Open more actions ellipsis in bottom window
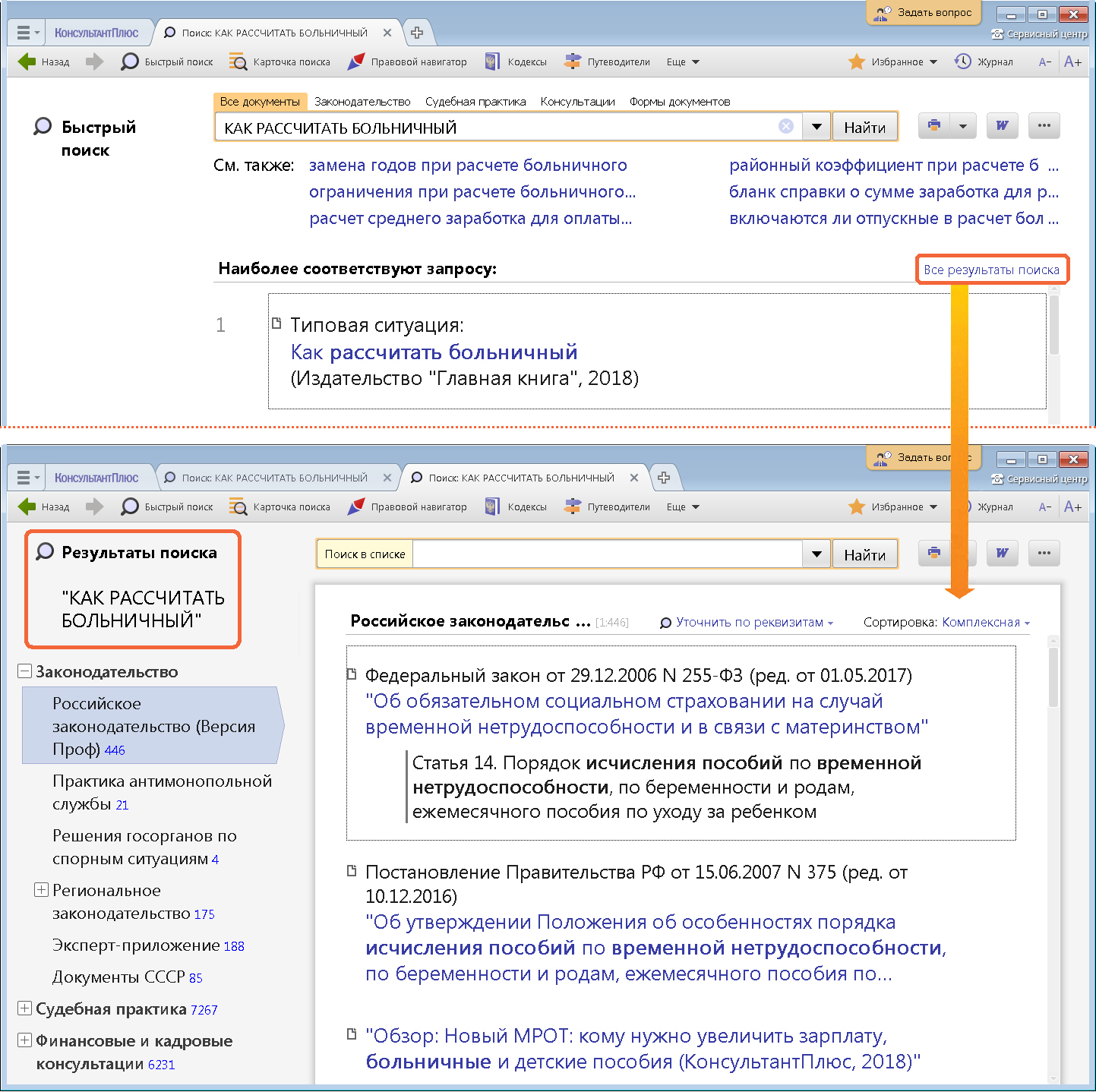 click(1044, 553)
